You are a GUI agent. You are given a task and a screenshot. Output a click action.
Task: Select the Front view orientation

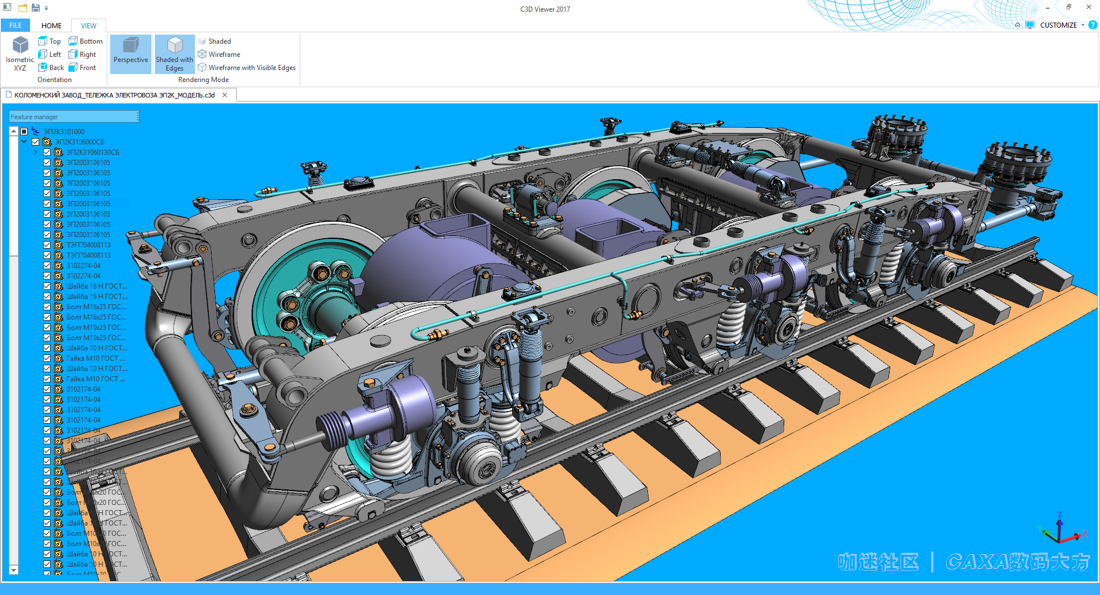[x=82, y=67]
